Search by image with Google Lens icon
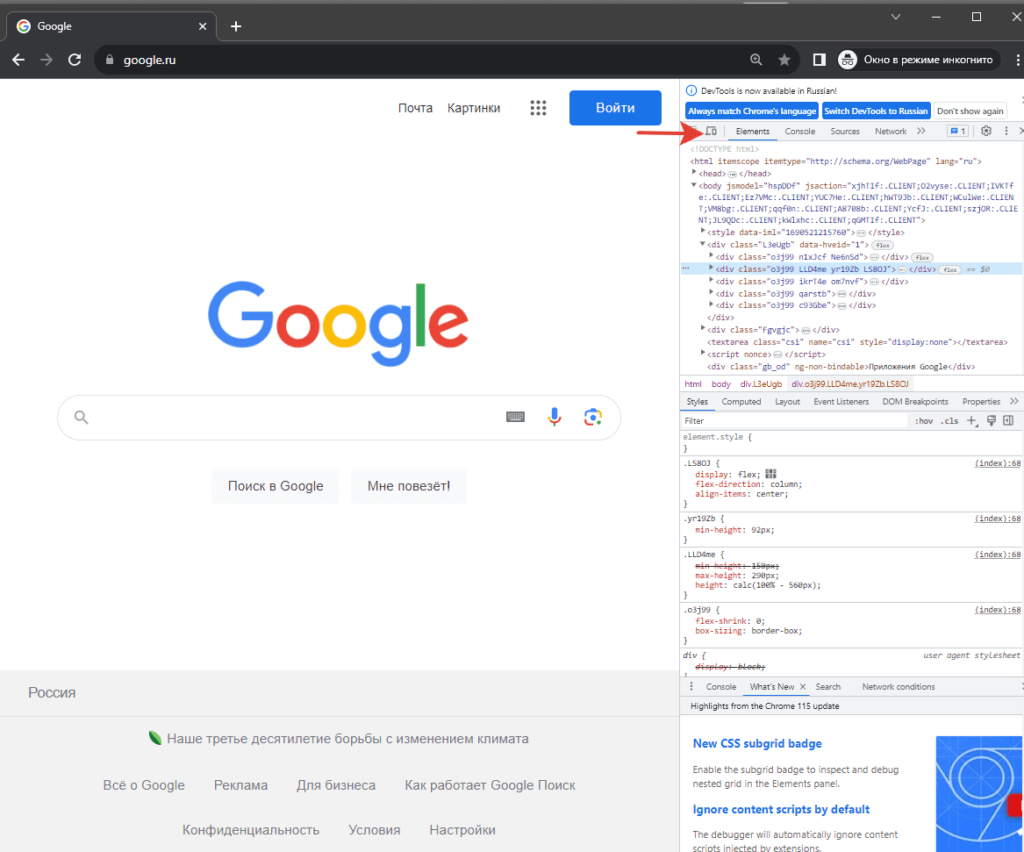Viewport: 1024px width, 852px height. [x=593, y=417]
